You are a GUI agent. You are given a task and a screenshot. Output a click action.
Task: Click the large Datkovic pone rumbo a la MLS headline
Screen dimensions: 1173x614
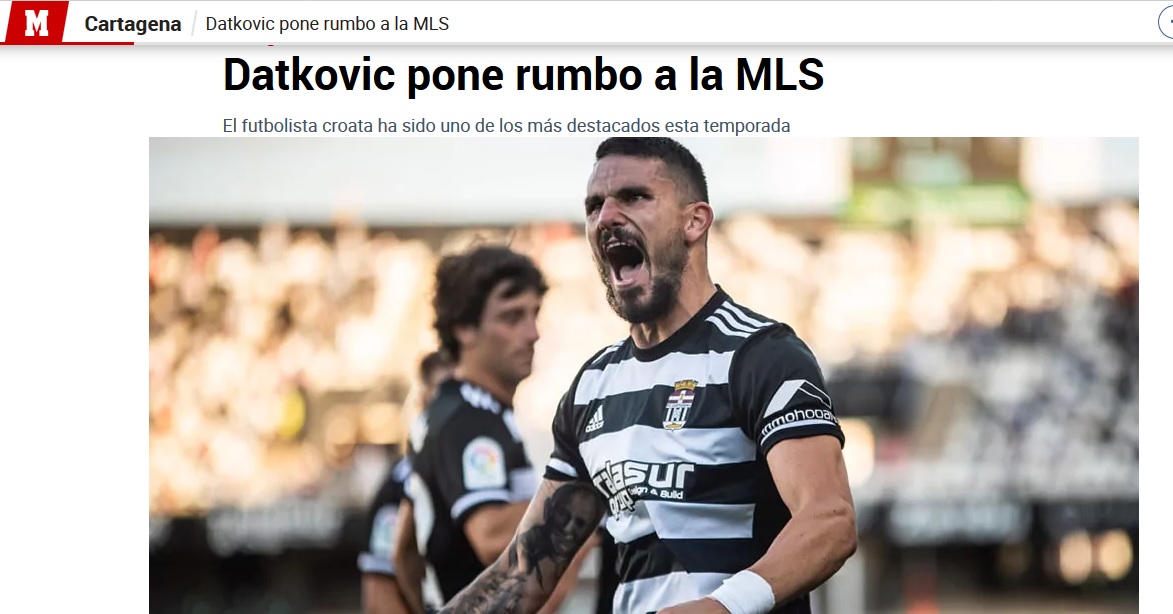(x=524, y=74)
